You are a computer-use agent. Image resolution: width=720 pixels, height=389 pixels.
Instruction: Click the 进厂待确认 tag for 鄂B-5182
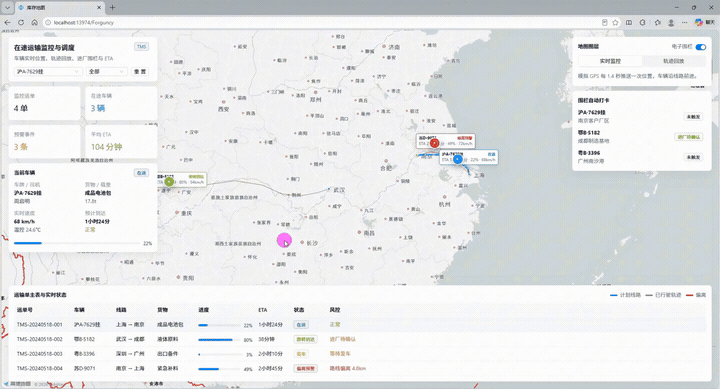[x=689, y=137]
